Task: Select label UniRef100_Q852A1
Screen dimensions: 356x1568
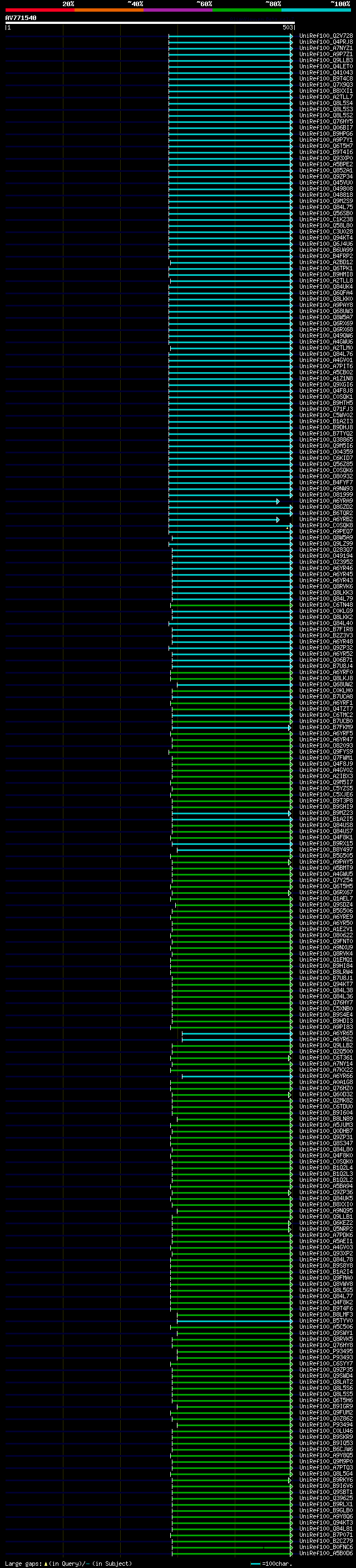Action: tap(325, 170)
